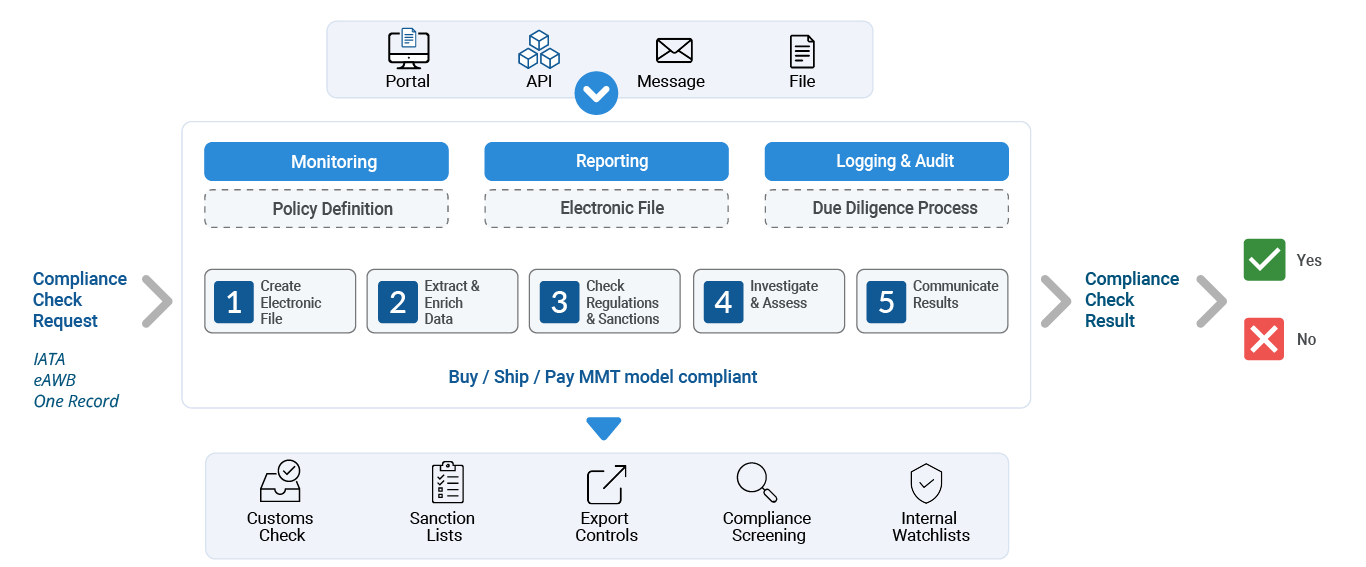
Task: Select the Create Electronic File step
Action: pos(280,301)
